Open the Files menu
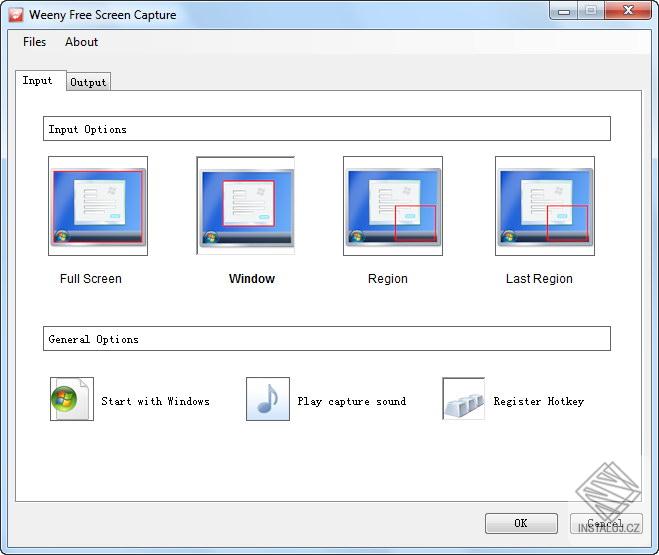659x555 pixels. click(x=34, y=42)
